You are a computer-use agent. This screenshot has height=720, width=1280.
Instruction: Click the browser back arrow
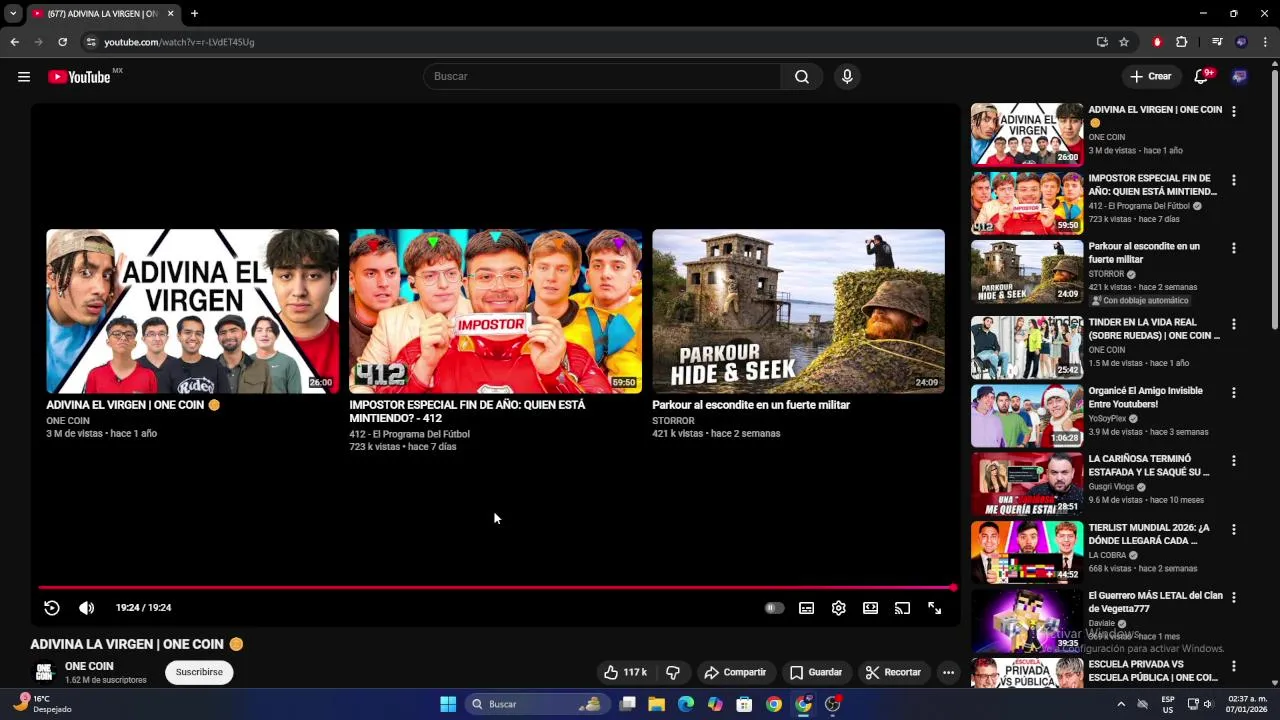(x=14, y=42)
